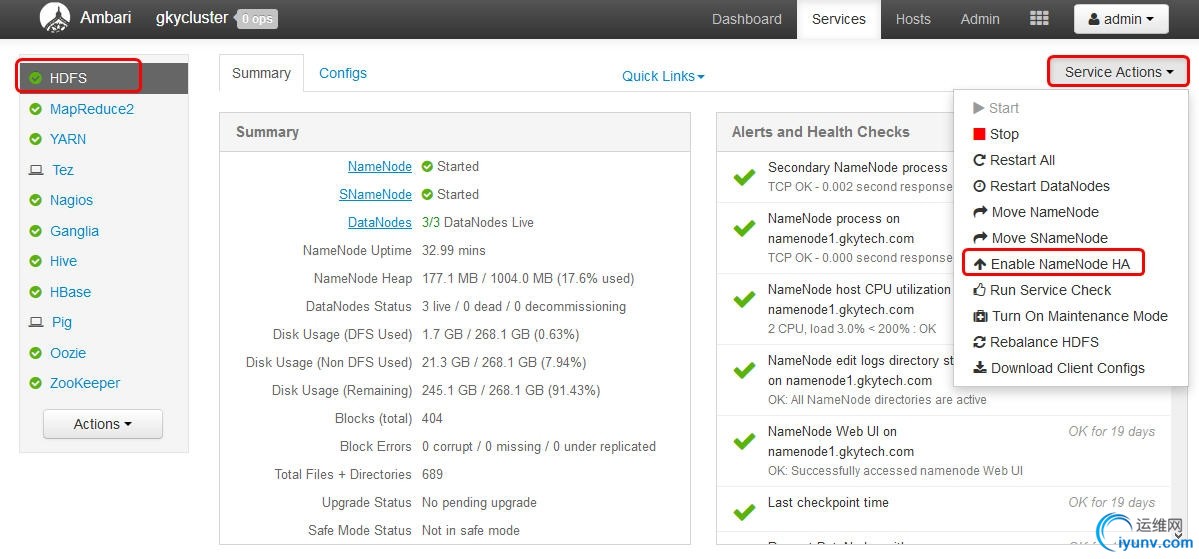Viewport: 1199px width, 559px height.
Task: Click the Move NameNode arrow icon
Action: point(980,212)
